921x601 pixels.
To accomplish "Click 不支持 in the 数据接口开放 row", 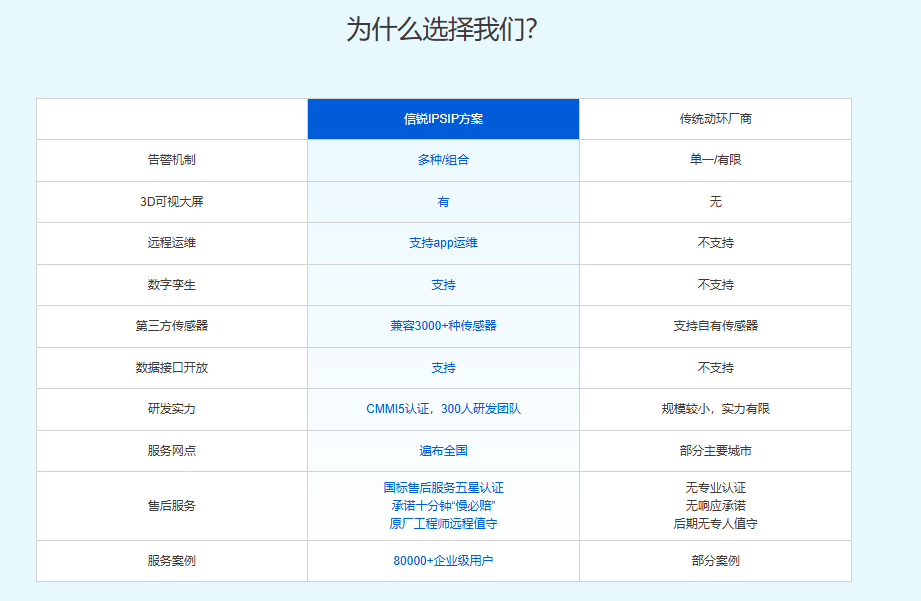I will 715,368.
